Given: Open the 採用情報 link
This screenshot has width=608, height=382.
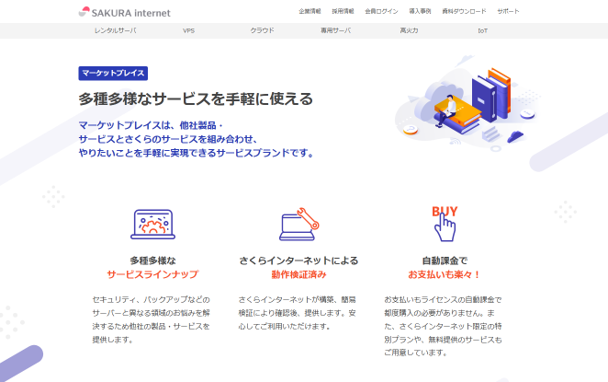Looking at the screenshot, I should [x=343, y=11].
